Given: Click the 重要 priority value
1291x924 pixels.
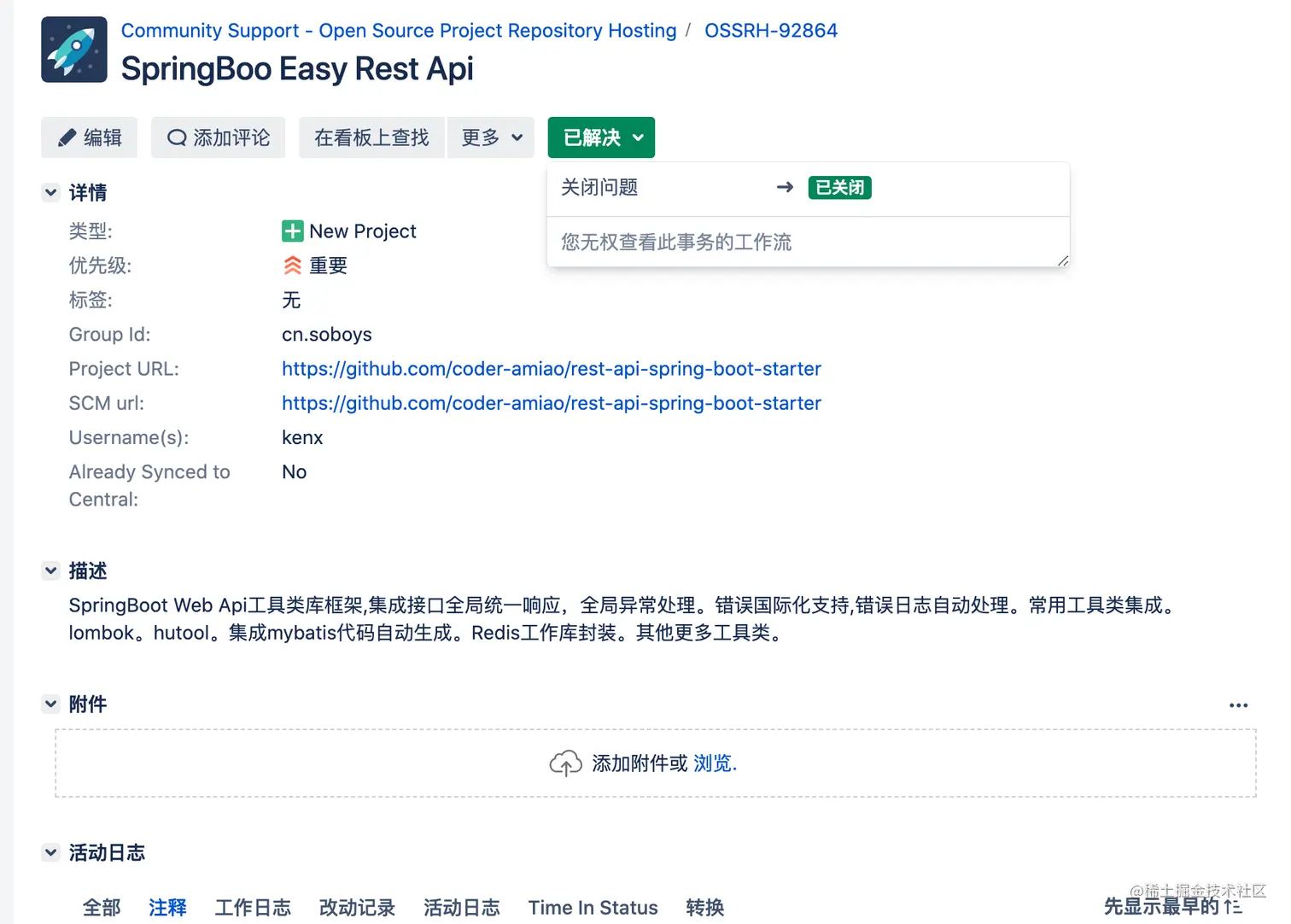Looking at the screenshot, I should click(x=328, y=266).
